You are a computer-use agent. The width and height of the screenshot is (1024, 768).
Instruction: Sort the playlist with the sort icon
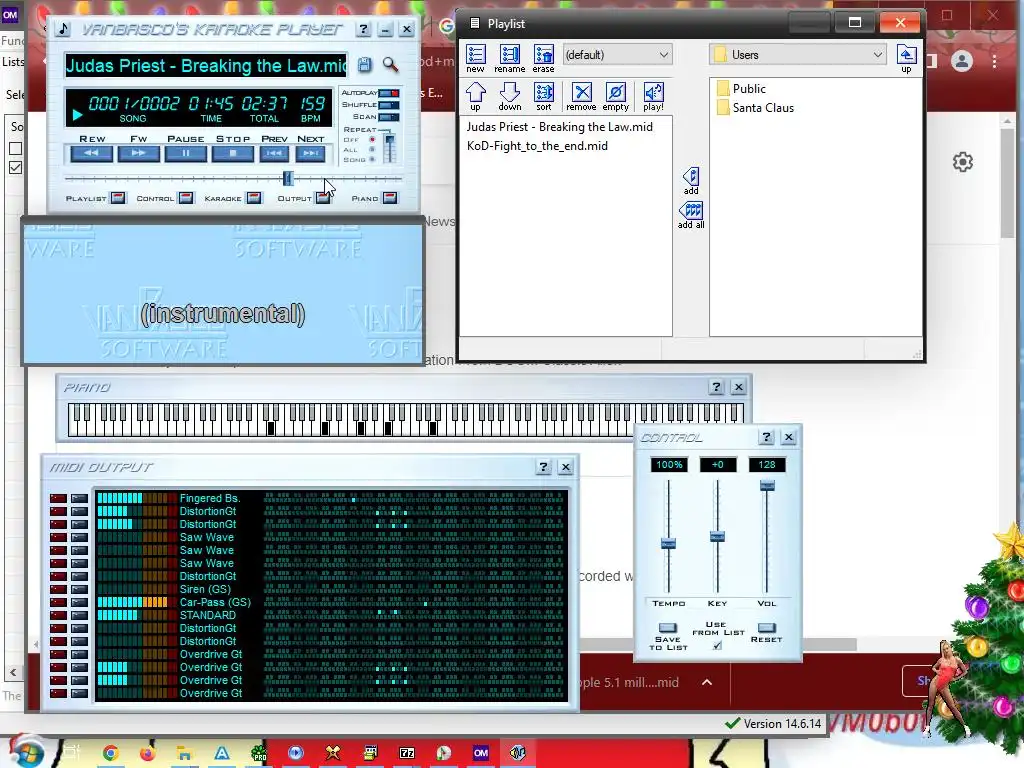[x=543, y=97]
